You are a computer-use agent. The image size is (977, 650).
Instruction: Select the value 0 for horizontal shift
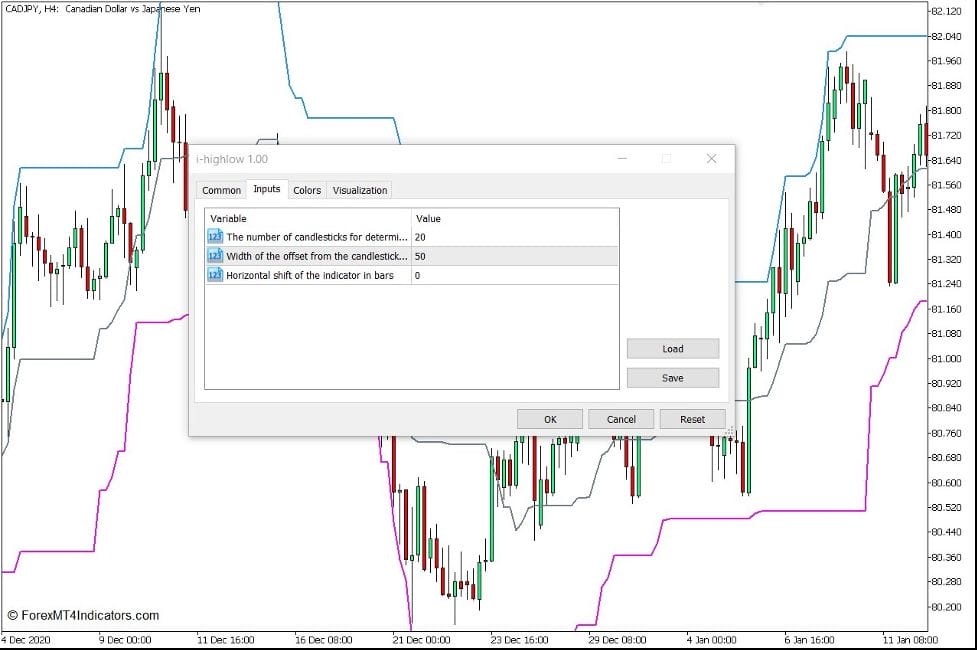click(418, 276)
